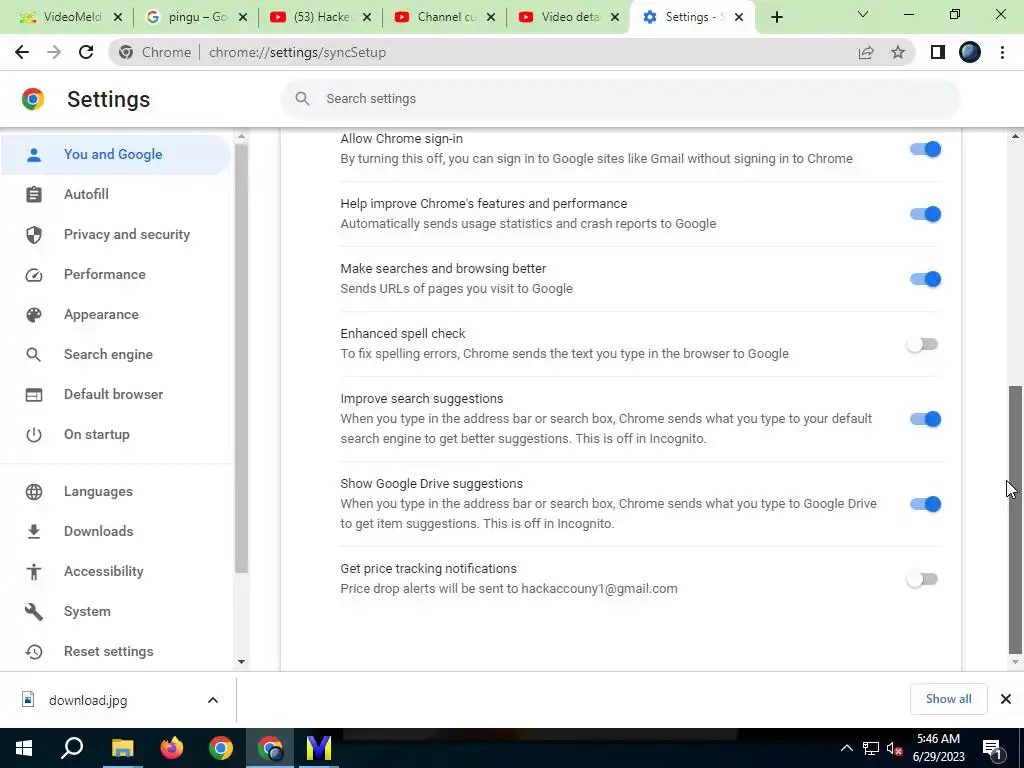Open the Chrome side panel
This screenshot has width=1024, height=768.
938,52
